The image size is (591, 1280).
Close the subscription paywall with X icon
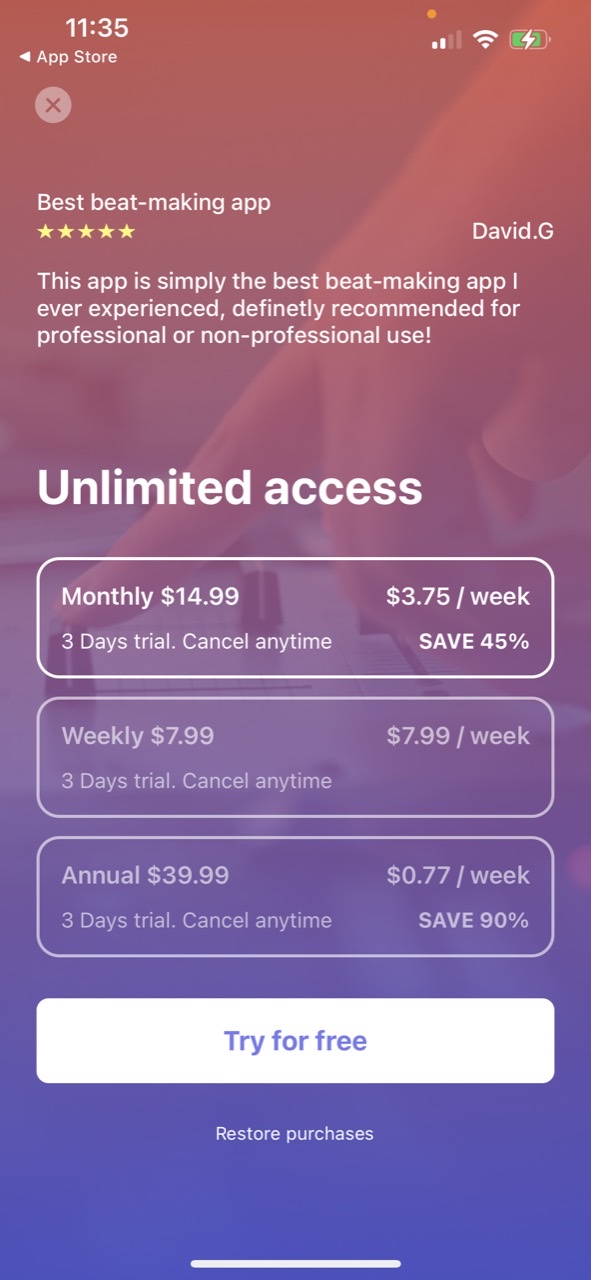click(53, 105)
